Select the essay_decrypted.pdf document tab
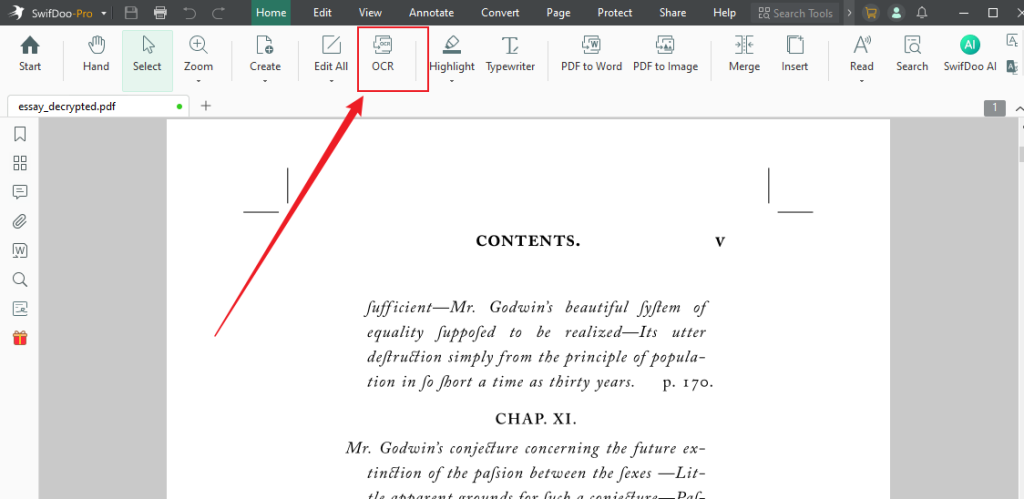The width and height of the screenshot is (1024, 499). (x=98, y=106)
